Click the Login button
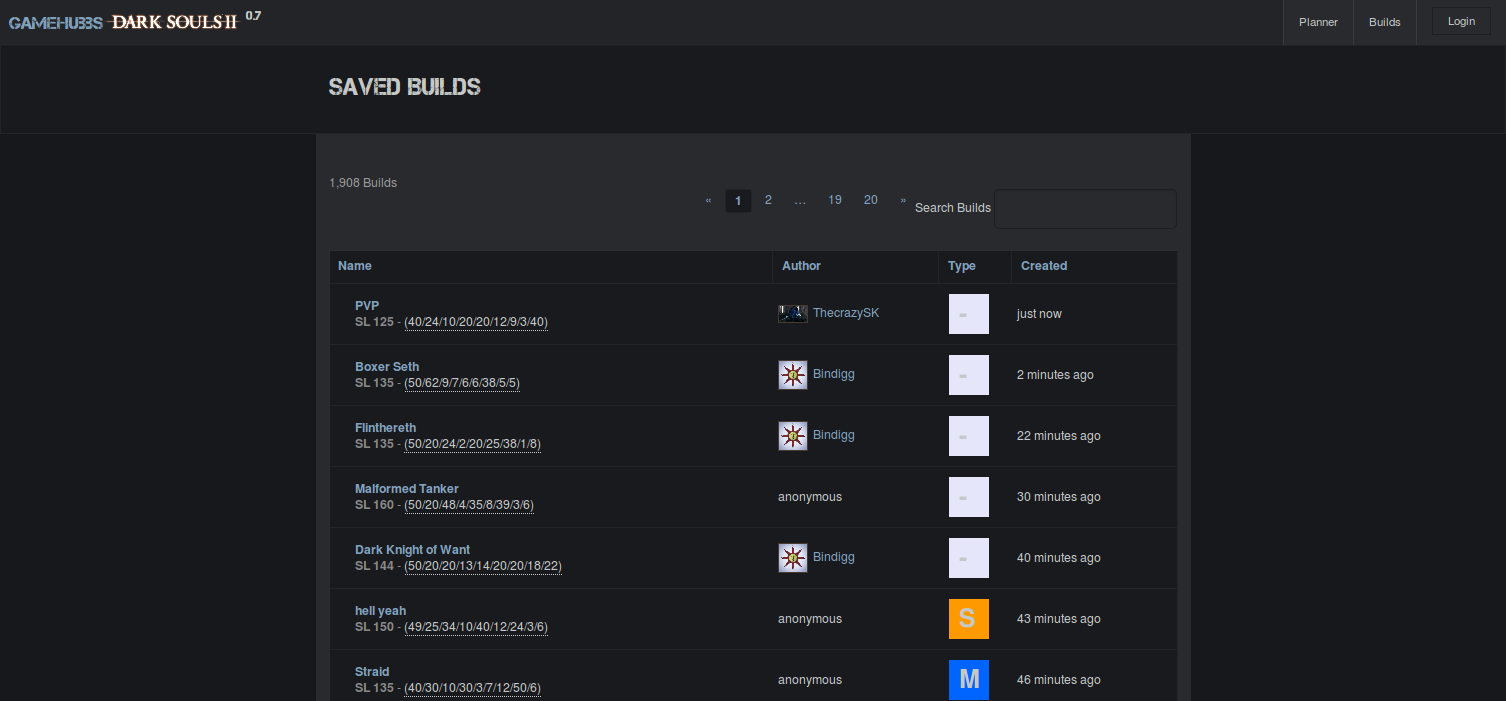Image resolution: width=1506 pixels, height=701 pixels. point(1461,21)
